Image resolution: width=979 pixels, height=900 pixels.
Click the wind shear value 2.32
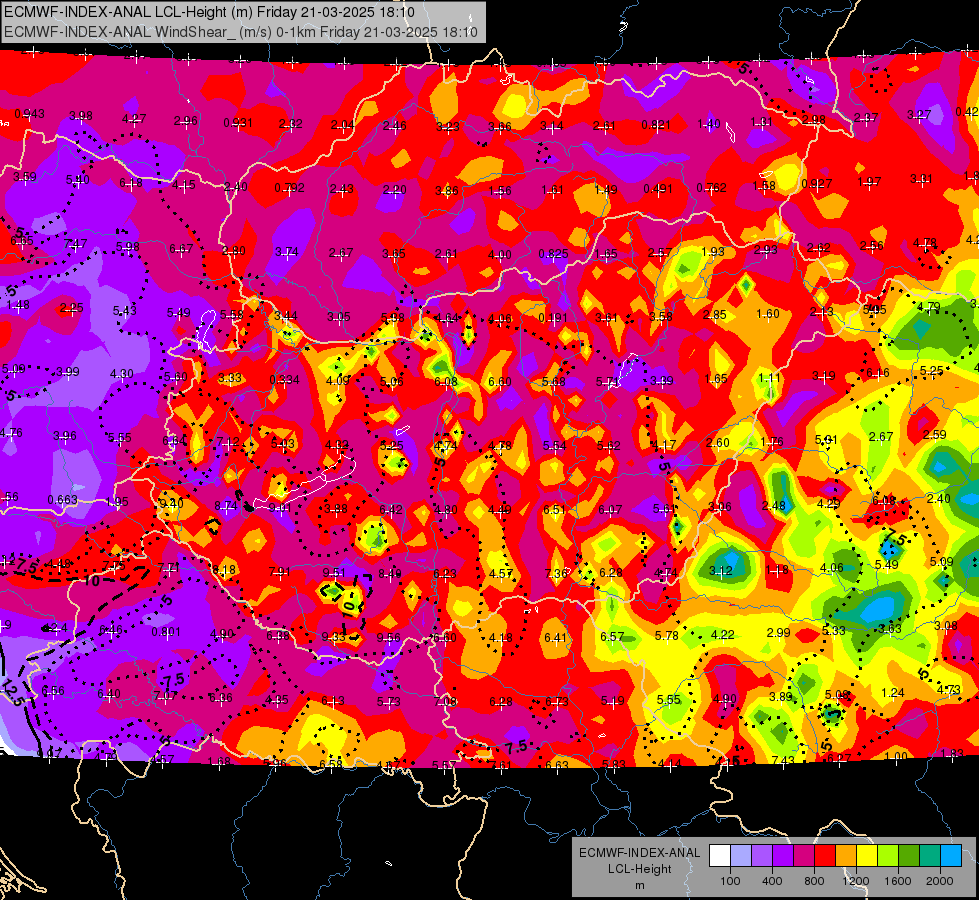click(x=290, y=124)
